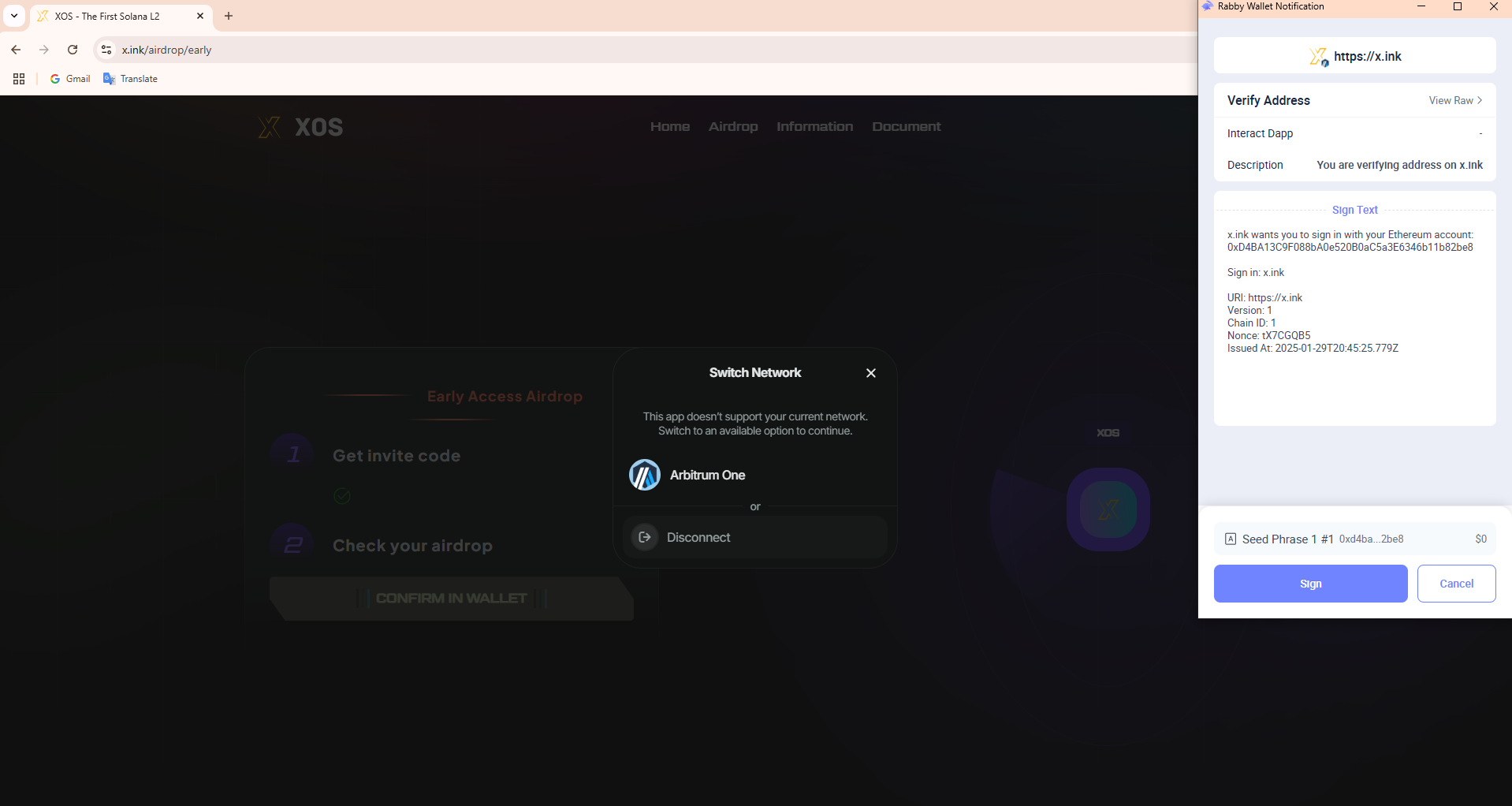The height and width of the screenshot is (806, 1512).
Task: Click the Disconnect logout icon
Action: 644,536
